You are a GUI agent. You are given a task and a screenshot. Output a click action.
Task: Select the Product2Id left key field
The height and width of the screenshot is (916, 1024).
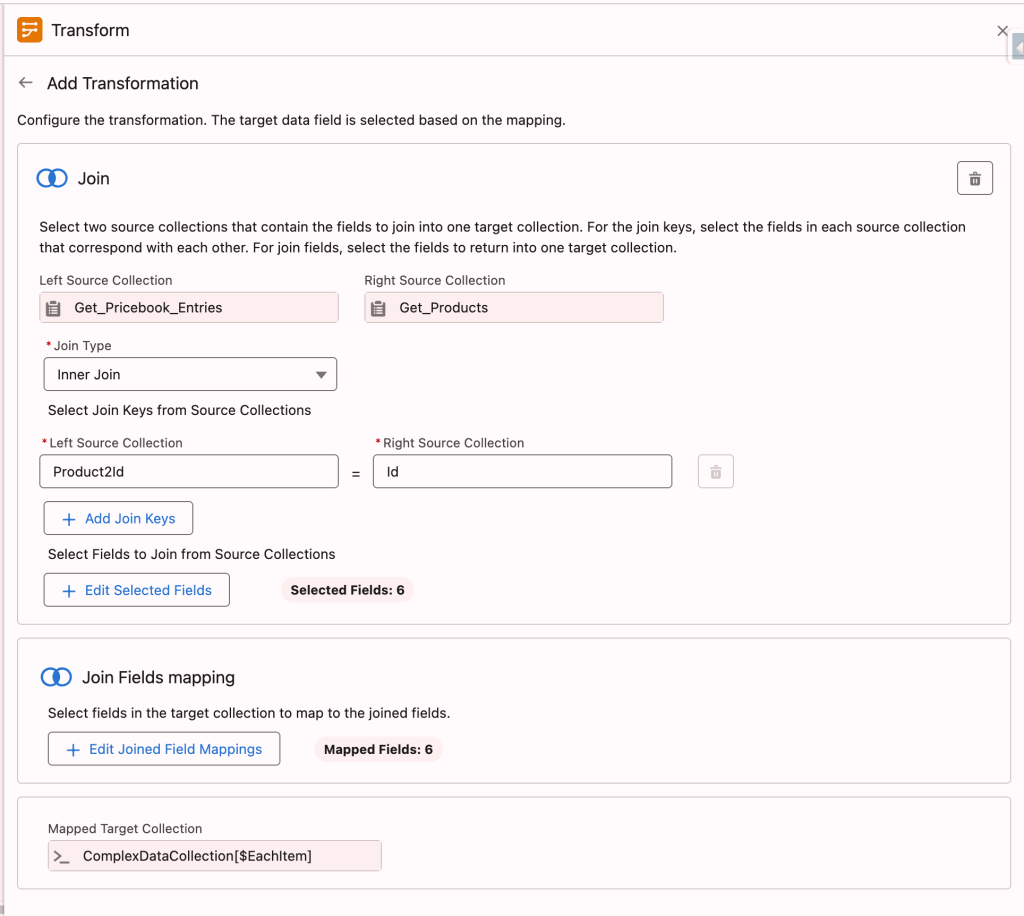[189, 471]
